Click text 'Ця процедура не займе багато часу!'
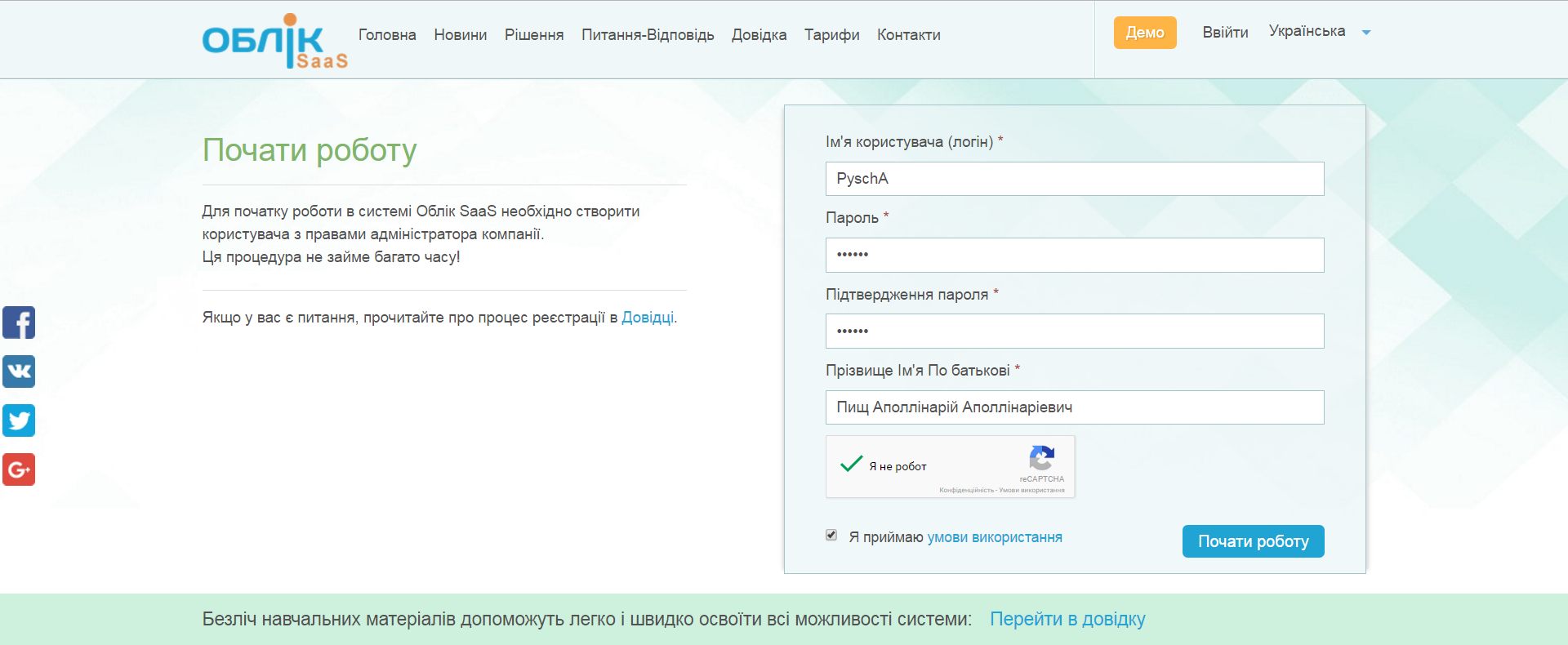 tap(331, 257)
